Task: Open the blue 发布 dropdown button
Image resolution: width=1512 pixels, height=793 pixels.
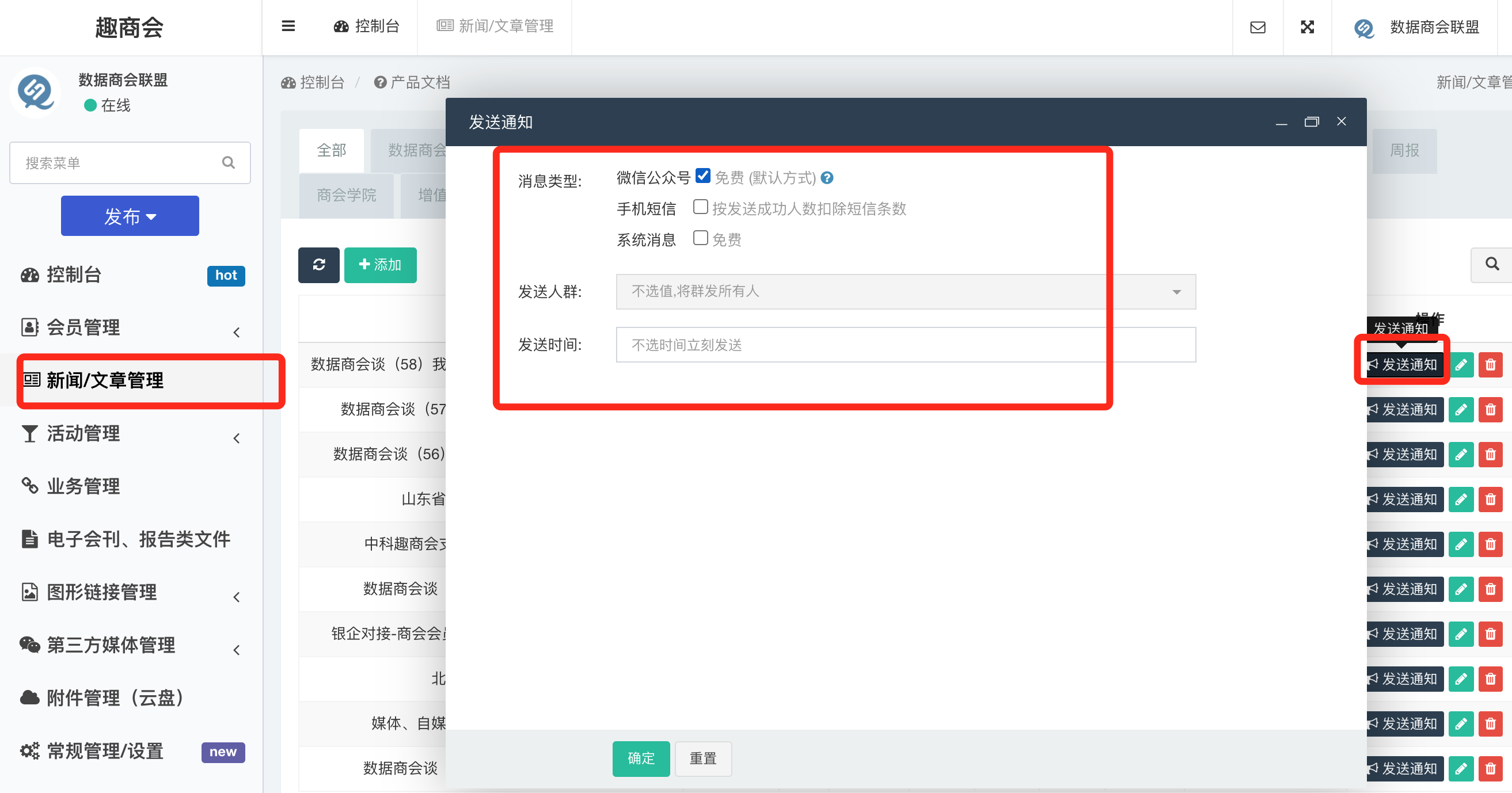Action: click(x=130, y=216)
